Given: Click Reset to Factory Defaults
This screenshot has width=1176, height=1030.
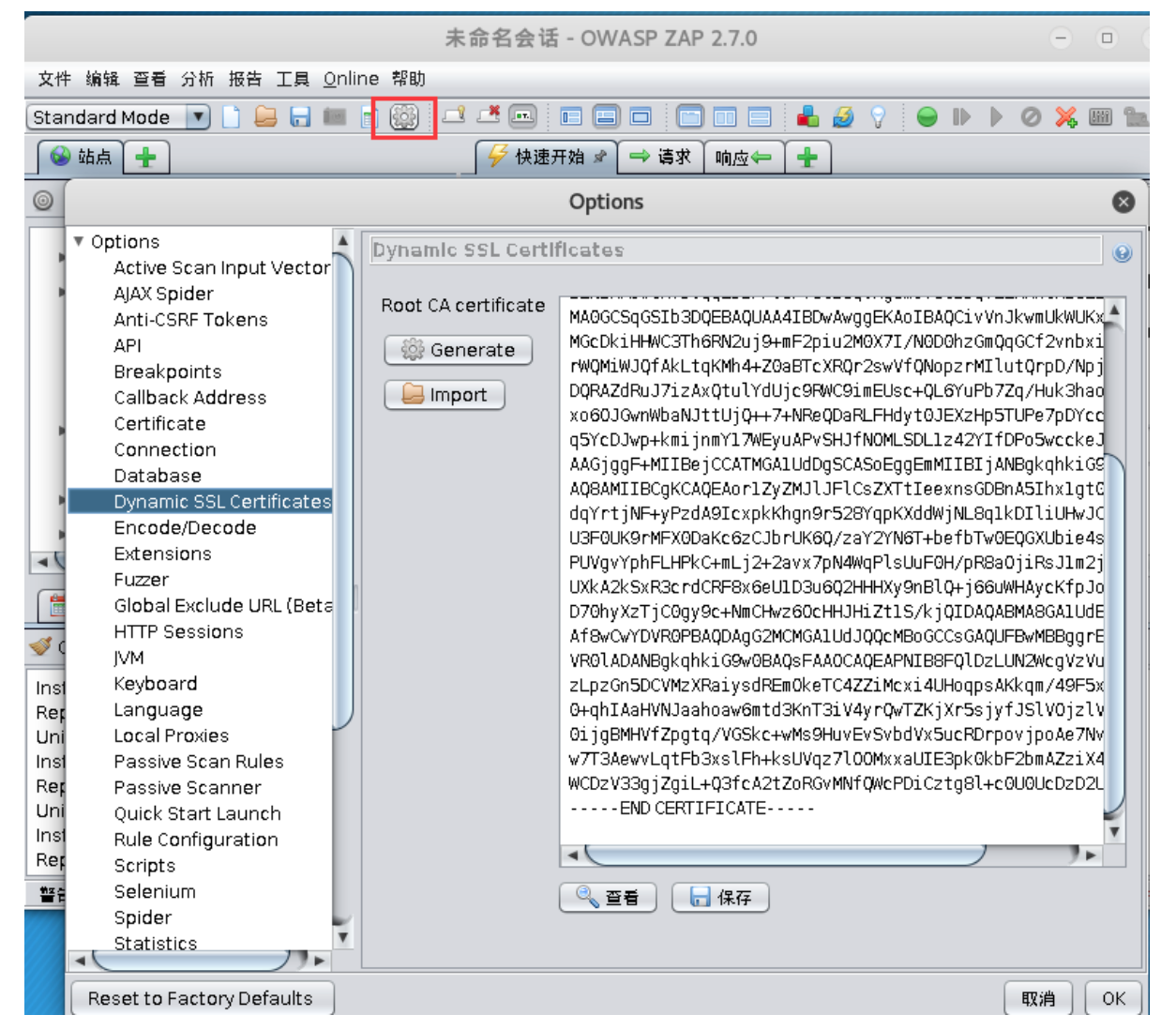Looking at the screenshot, I should point(203,1000).
